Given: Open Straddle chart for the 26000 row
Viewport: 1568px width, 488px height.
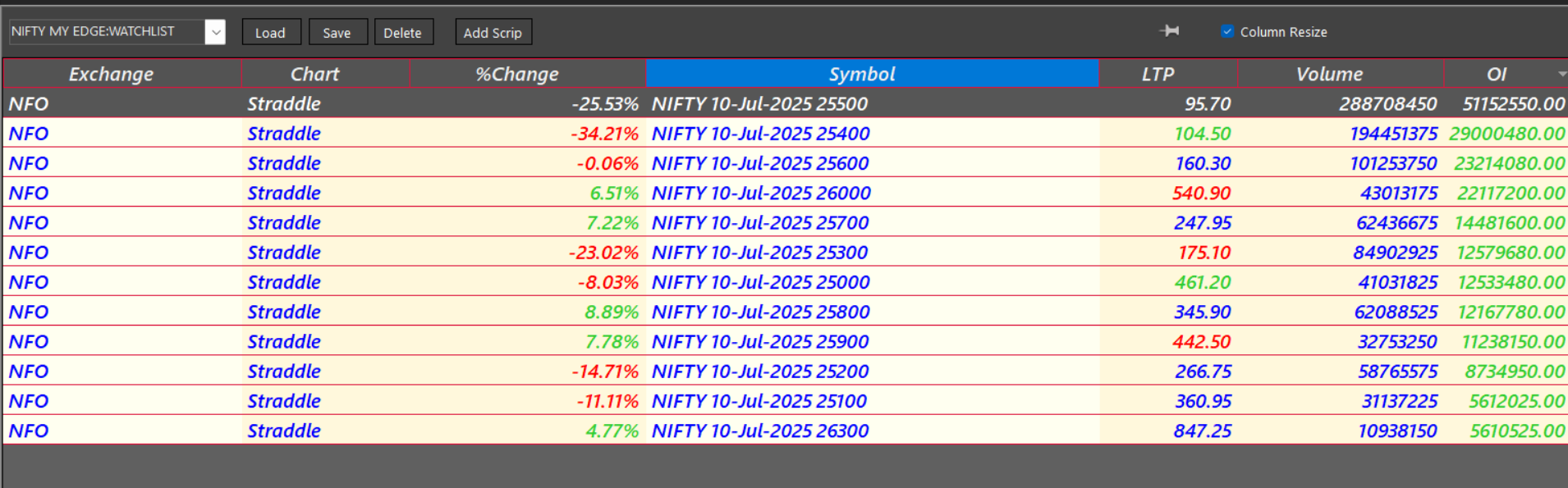Looking at the screenshot, I should click(284, 193).
